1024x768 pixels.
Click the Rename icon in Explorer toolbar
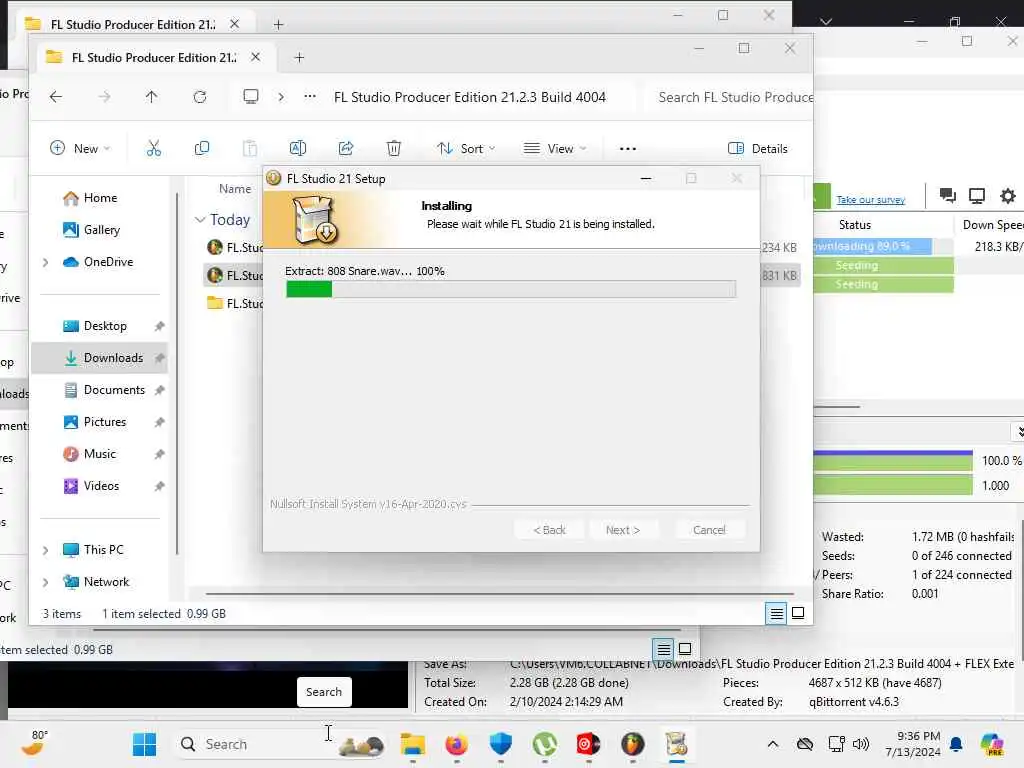point(298,148)
